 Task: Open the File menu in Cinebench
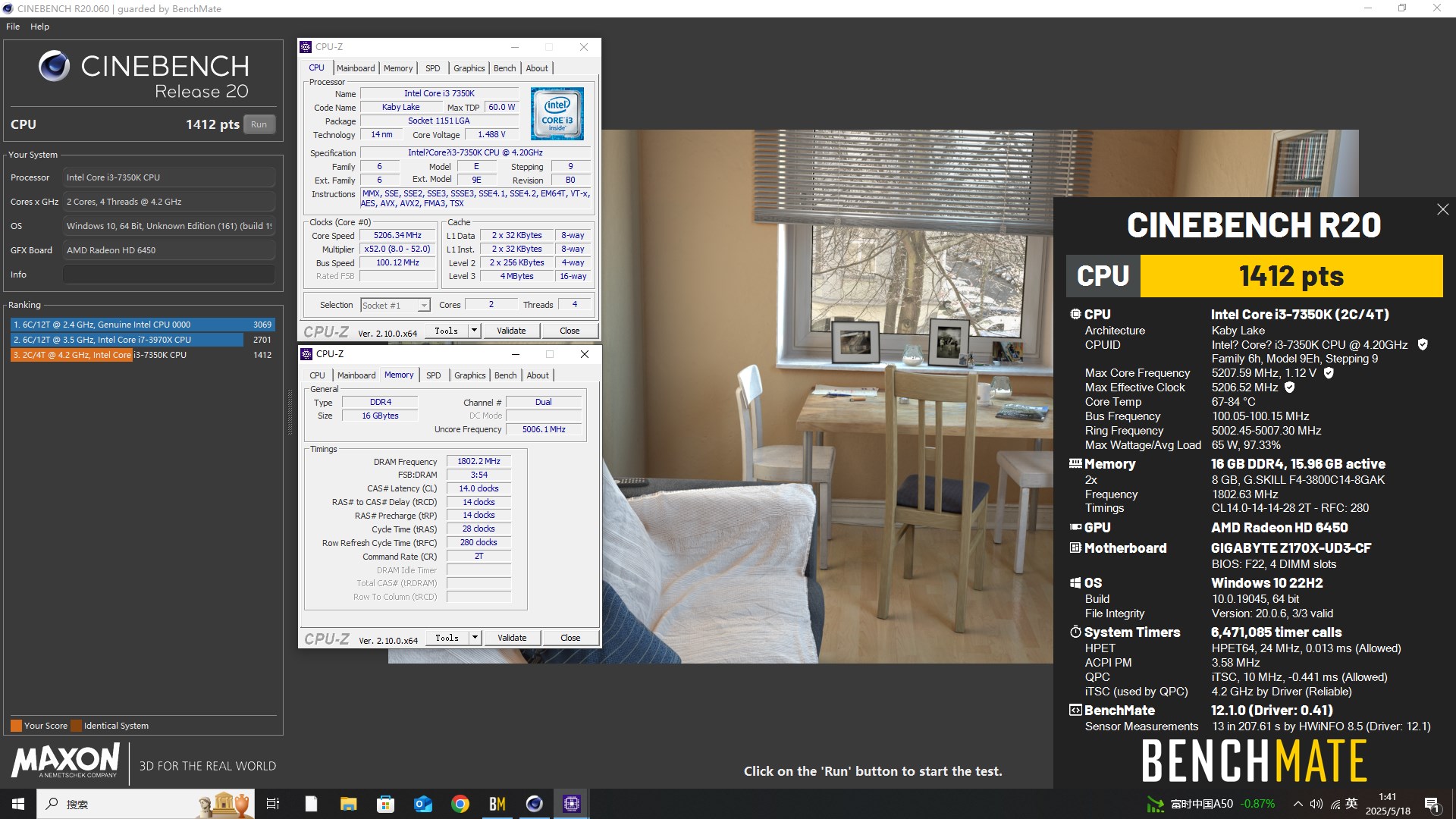(x=13, y=27)
